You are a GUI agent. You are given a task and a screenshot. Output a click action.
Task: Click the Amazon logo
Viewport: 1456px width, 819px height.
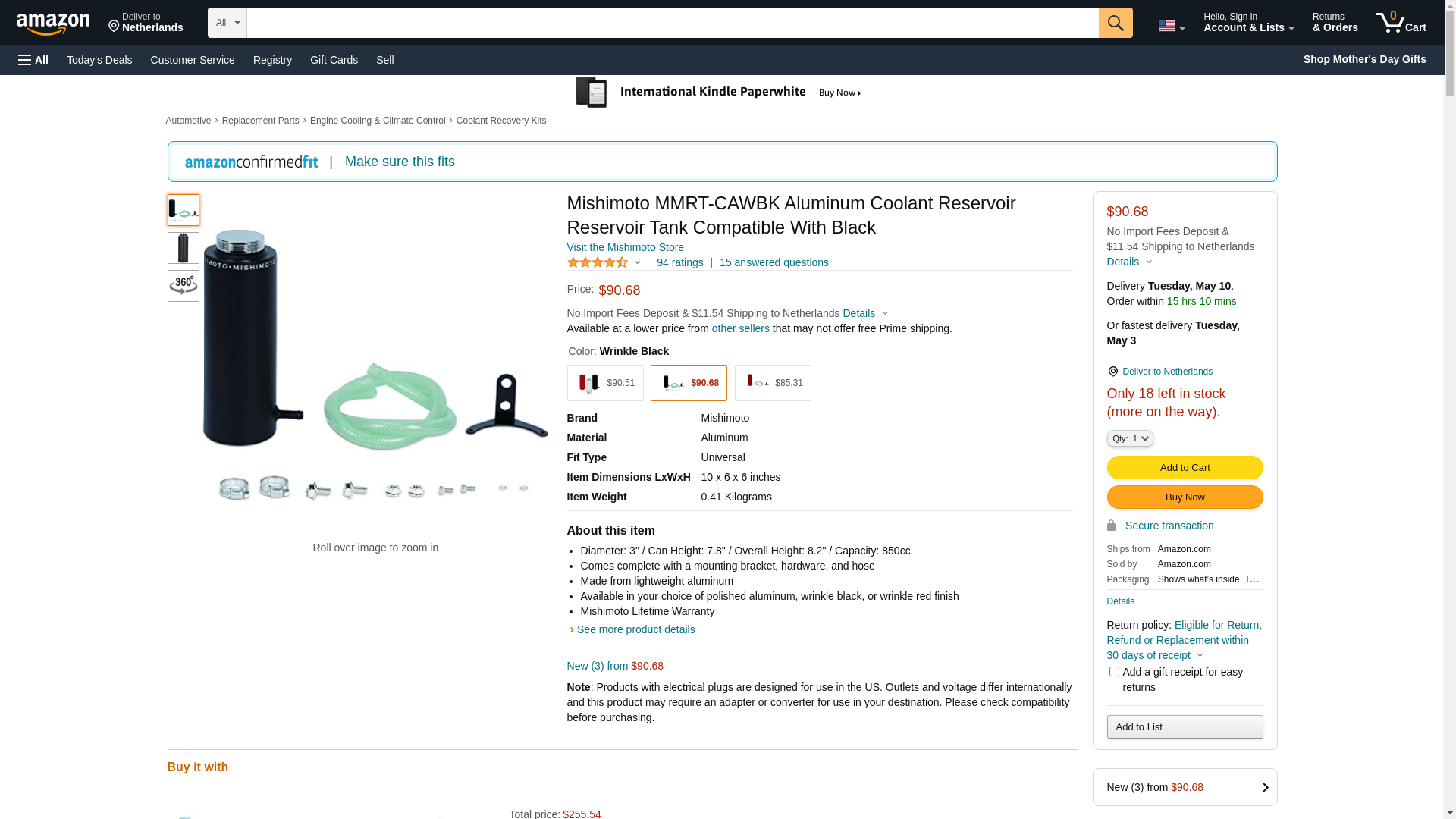(x=53, y=24)
